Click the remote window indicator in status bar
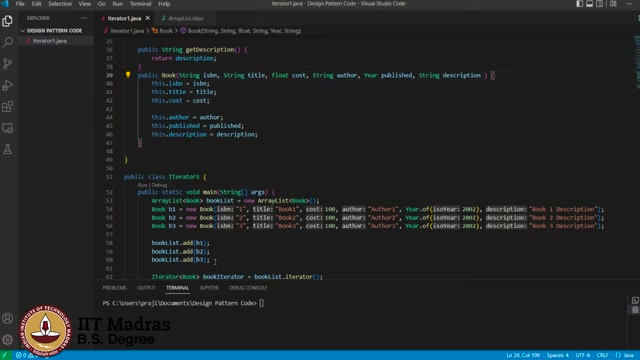Viewport: 640px width, 360px height. click(x=5, y=355)
